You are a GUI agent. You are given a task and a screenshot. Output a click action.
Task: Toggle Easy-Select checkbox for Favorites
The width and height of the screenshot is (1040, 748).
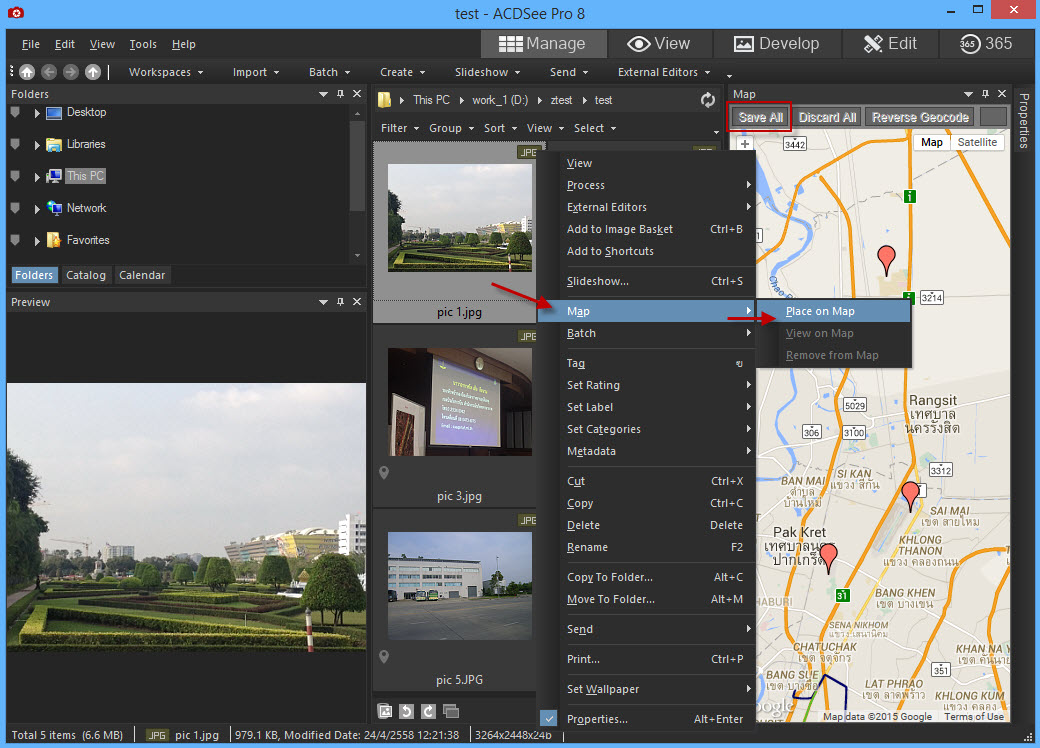click(15, 240)
